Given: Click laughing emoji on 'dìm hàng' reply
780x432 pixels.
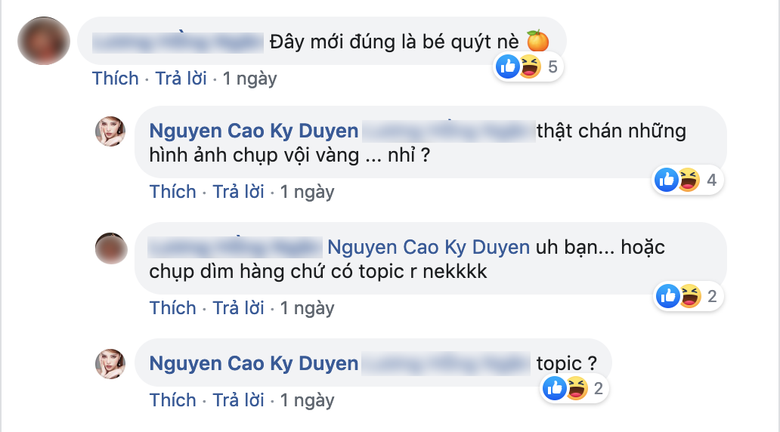Looking at the screenshot, I should pos(690,296).
